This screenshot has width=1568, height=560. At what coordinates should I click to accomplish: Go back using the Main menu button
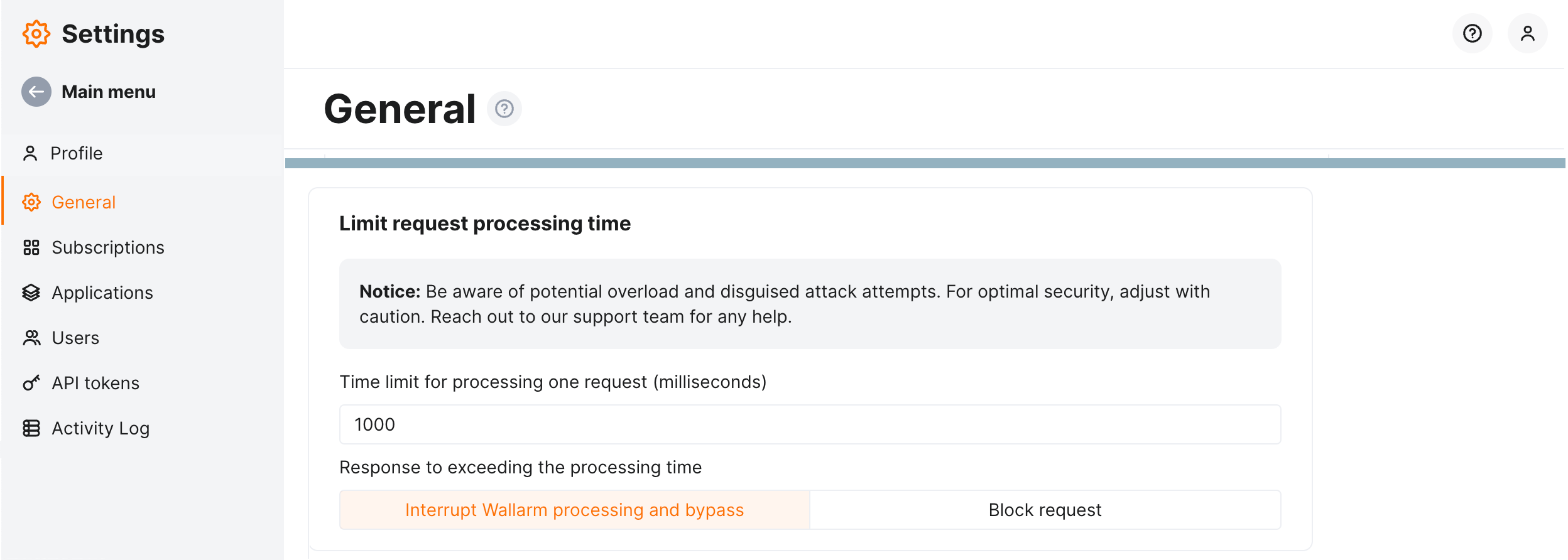pyautogui.click(x=91, y=92)
